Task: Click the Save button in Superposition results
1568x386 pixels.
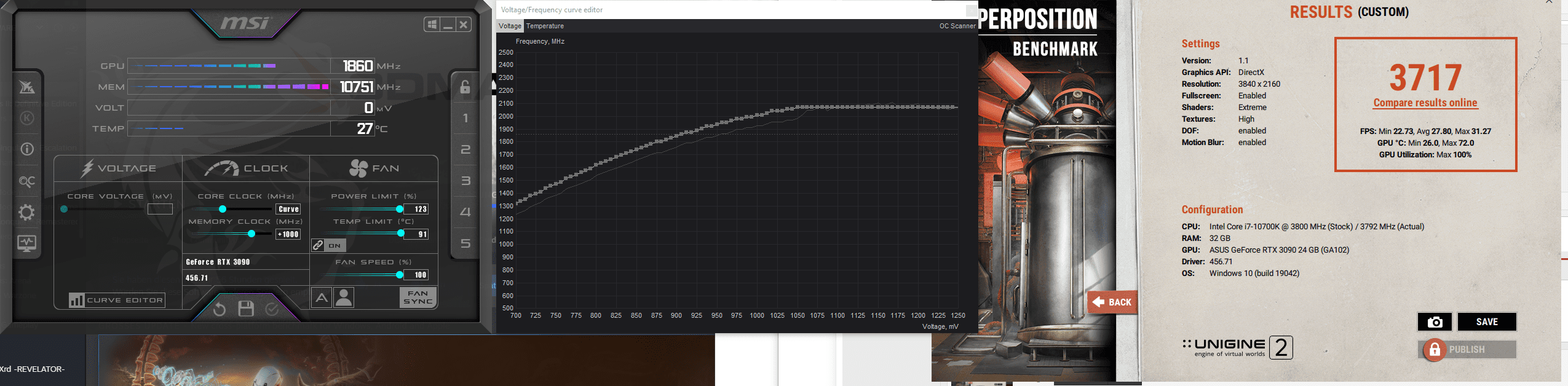Action: [x=1487, y=322]
